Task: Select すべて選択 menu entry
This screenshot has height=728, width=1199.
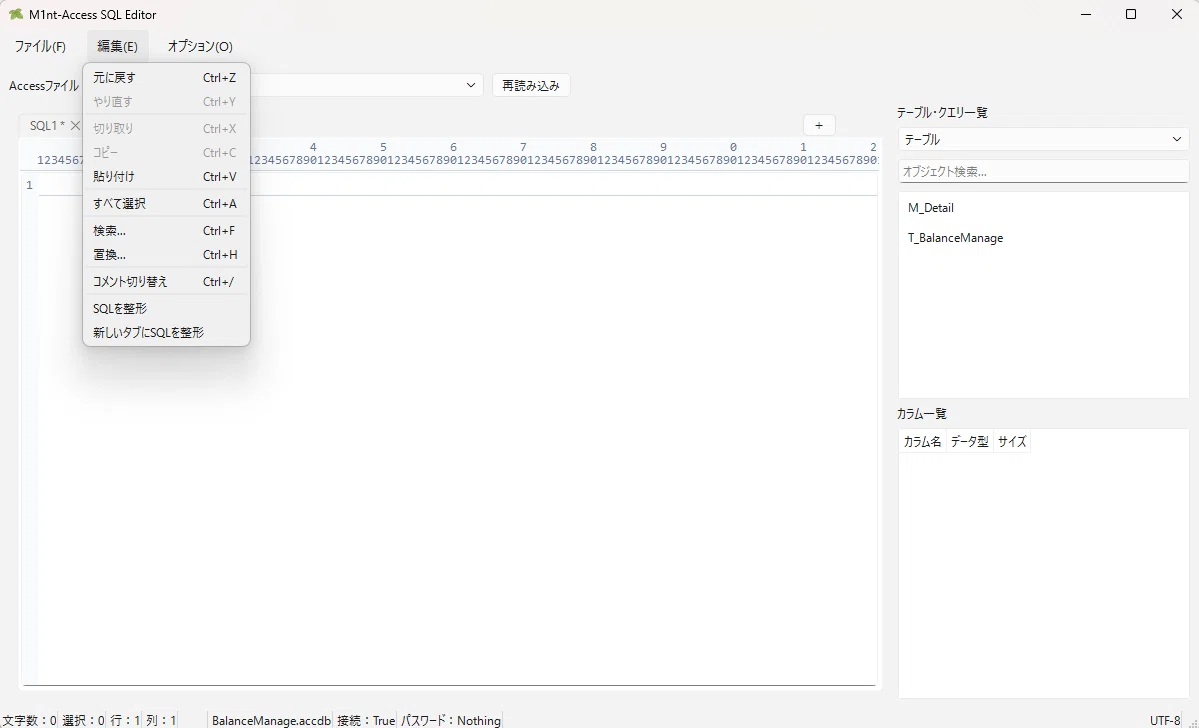Action: (x=166, y=203)
